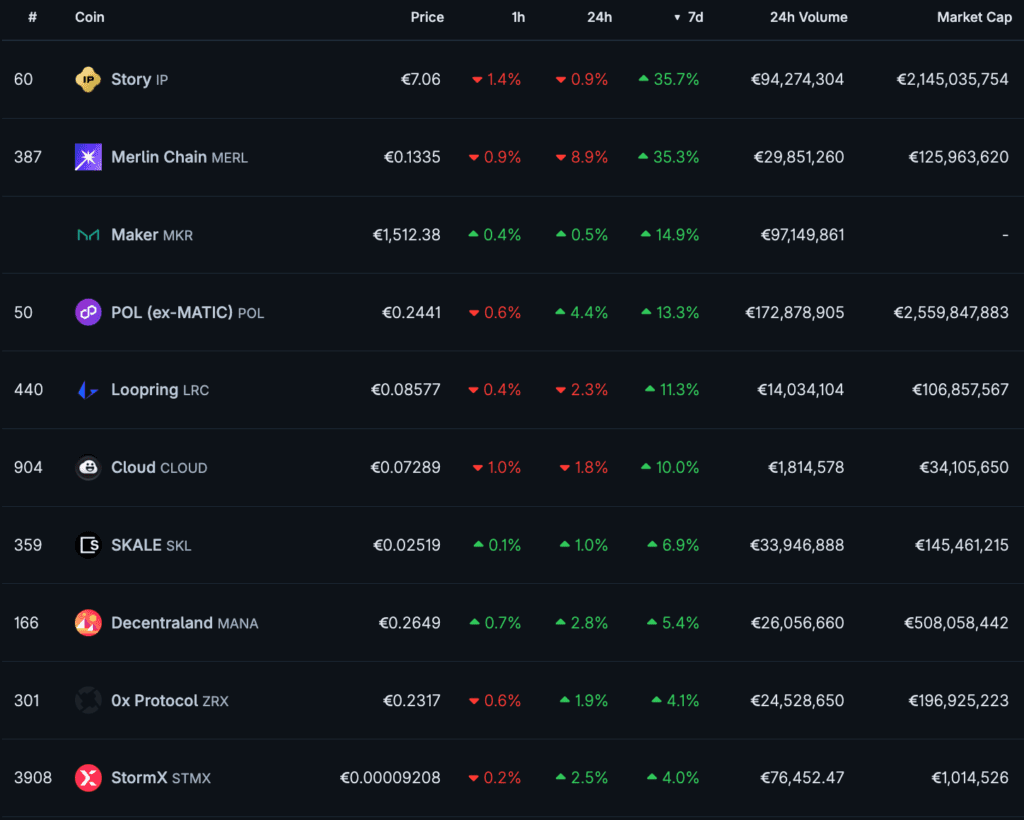The width and height of the screenshot is (1024, 820).
Task: Sort by Market Cap column header
Action: (974, 18)
